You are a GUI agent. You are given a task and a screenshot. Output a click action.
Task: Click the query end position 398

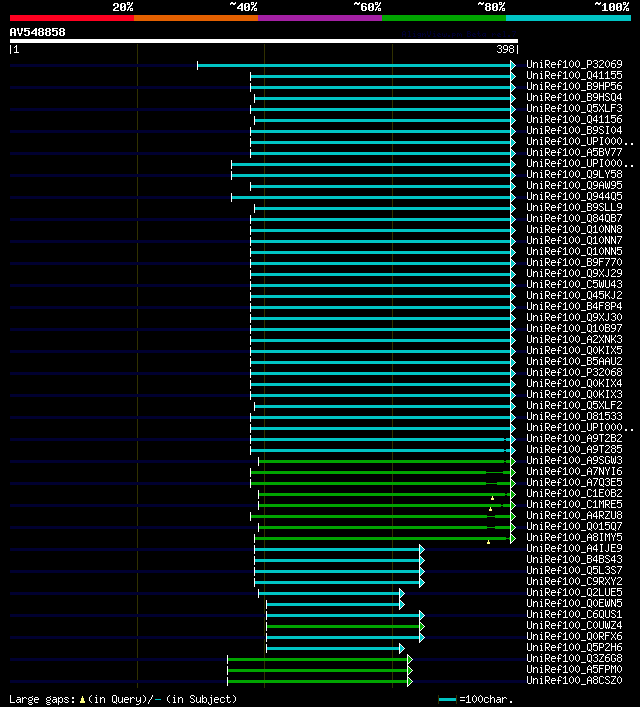coord(505,50)
